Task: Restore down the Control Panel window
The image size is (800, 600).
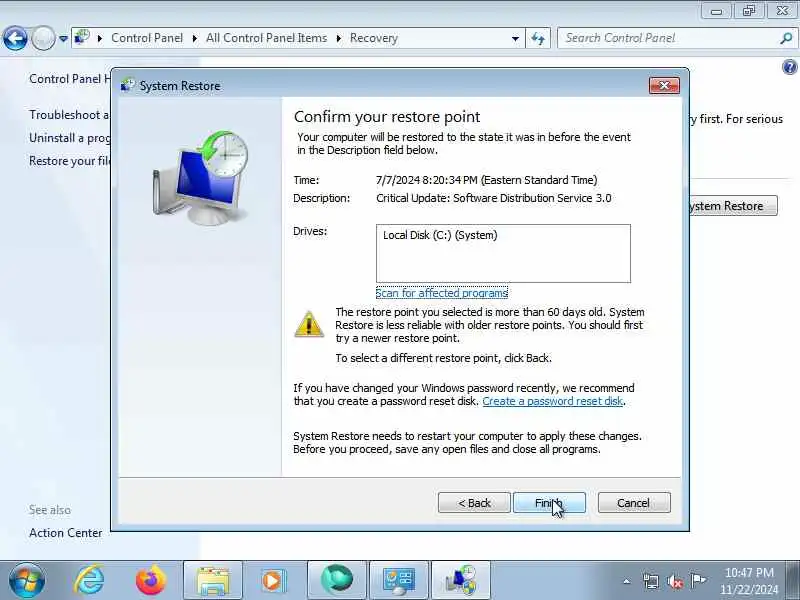Action: pyautogui.click(x=749, y=10)
